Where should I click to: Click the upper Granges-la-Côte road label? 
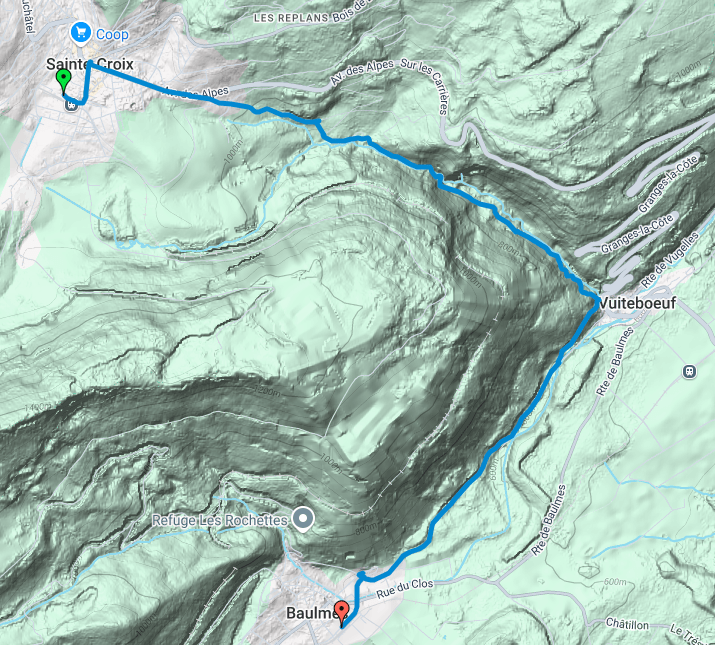pos(668,183)
